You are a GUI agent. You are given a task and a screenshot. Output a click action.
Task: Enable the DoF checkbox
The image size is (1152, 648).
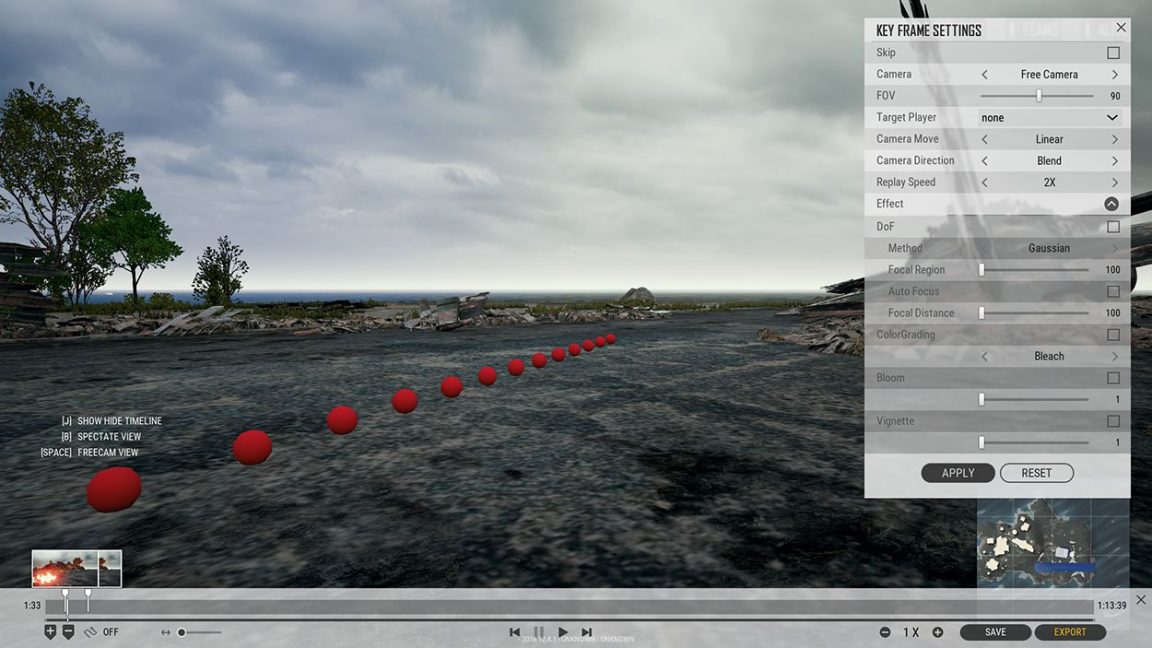[x=1113, y=227]
